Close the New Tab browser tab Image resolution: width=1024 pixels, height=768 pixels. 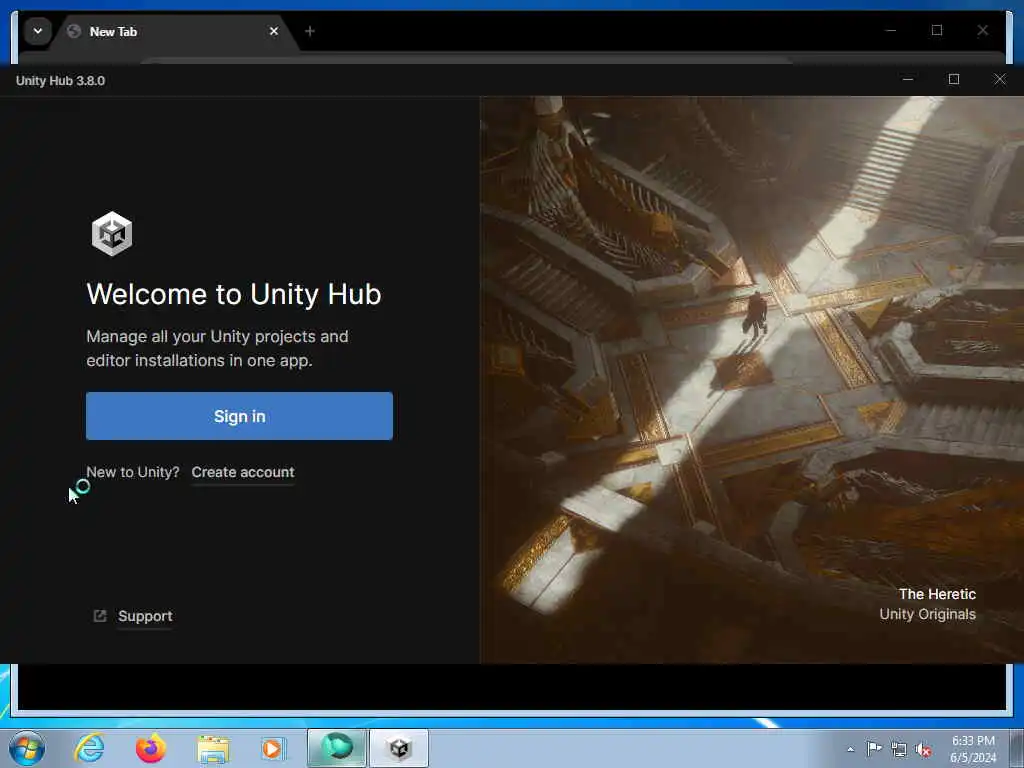click(x=274, y=31)
